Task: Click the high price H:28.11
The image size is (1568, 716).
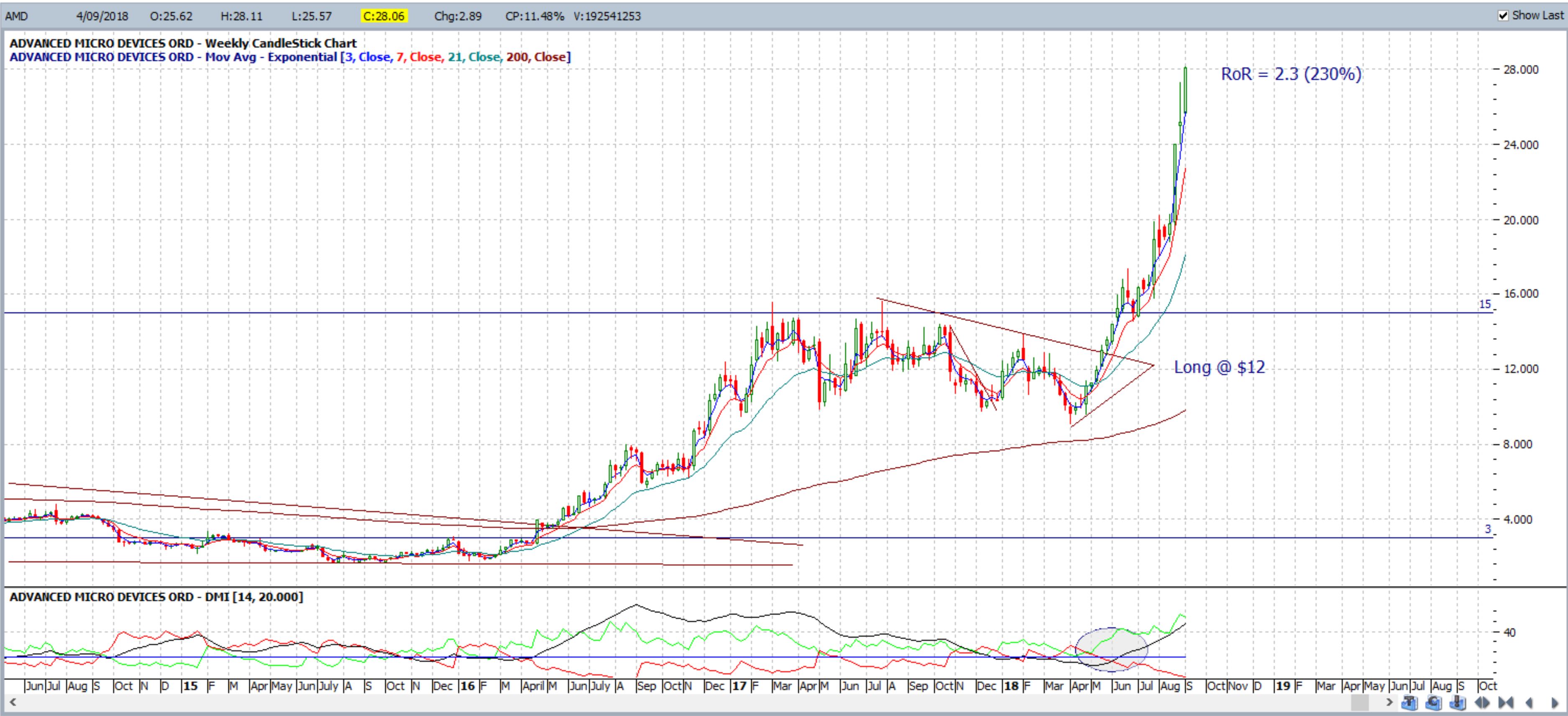Action: (x=242, y=16)
